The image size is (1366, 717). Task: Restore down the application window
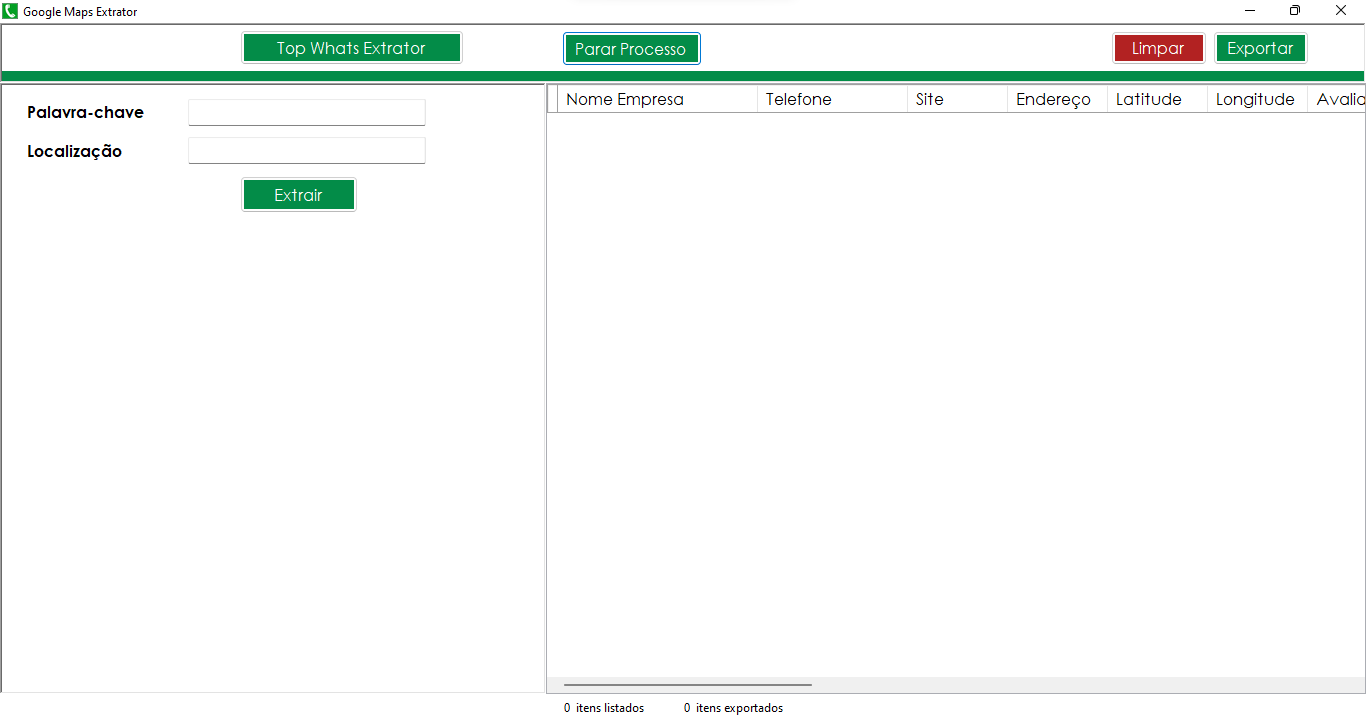(1295, 11)
